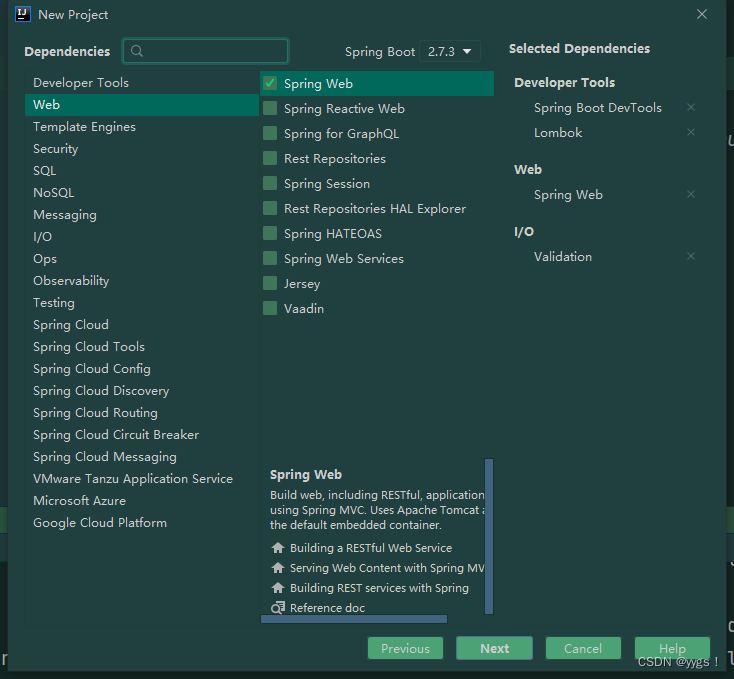Screen dimensions: 734x679
Task: Tick the Rest Repositories checkbox
Action: tap(270, 159)
